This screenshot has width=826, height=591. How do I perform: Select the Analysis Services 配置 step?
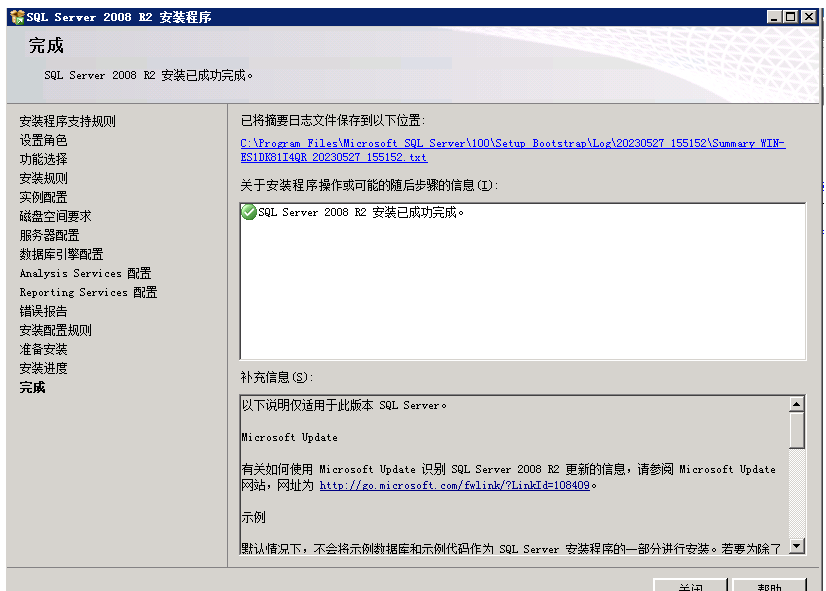pos(85,273)
